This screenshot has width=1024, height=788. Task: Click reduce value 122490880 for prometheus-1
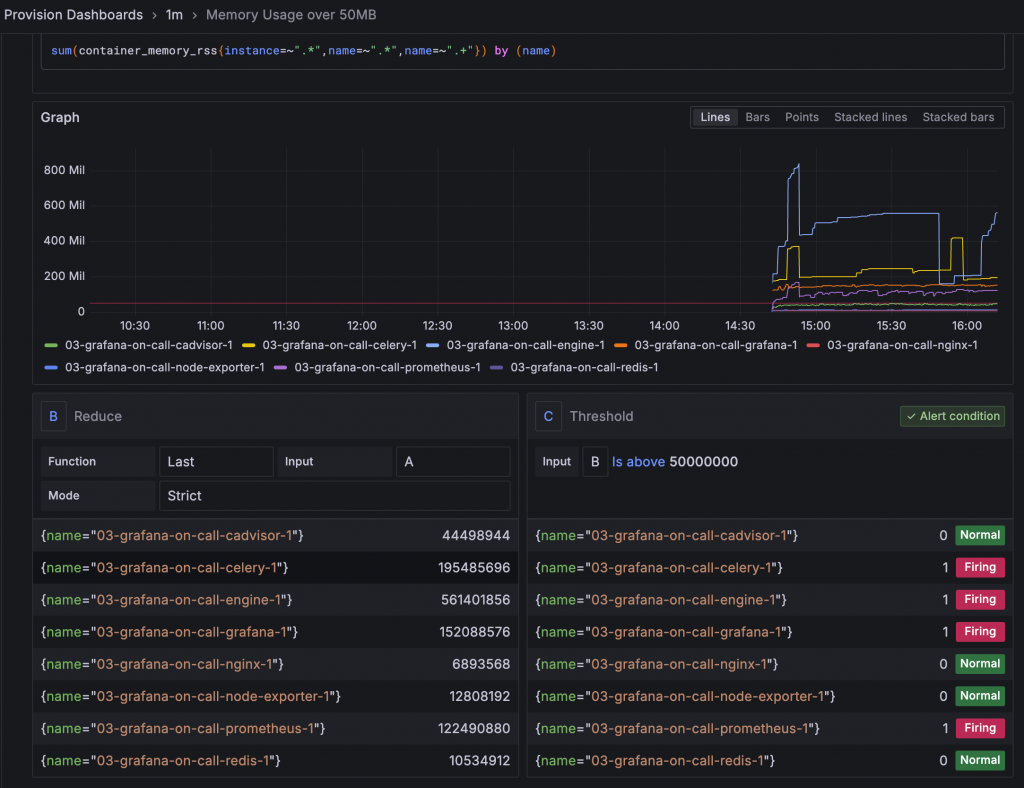pyautogui.click(x=473, y=729)
